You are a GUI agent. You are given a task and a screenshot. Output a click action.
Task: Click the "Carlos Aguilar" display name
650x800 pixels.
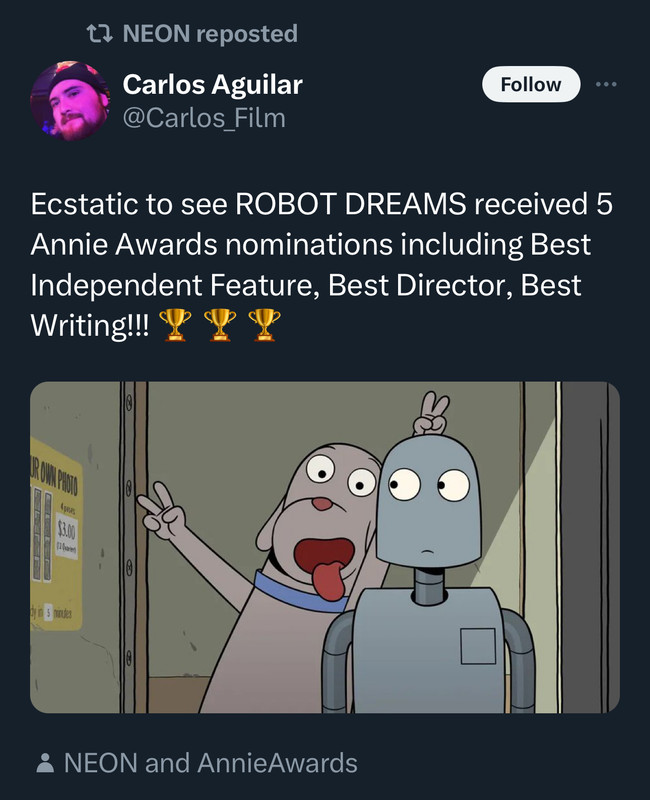(212, 84)
